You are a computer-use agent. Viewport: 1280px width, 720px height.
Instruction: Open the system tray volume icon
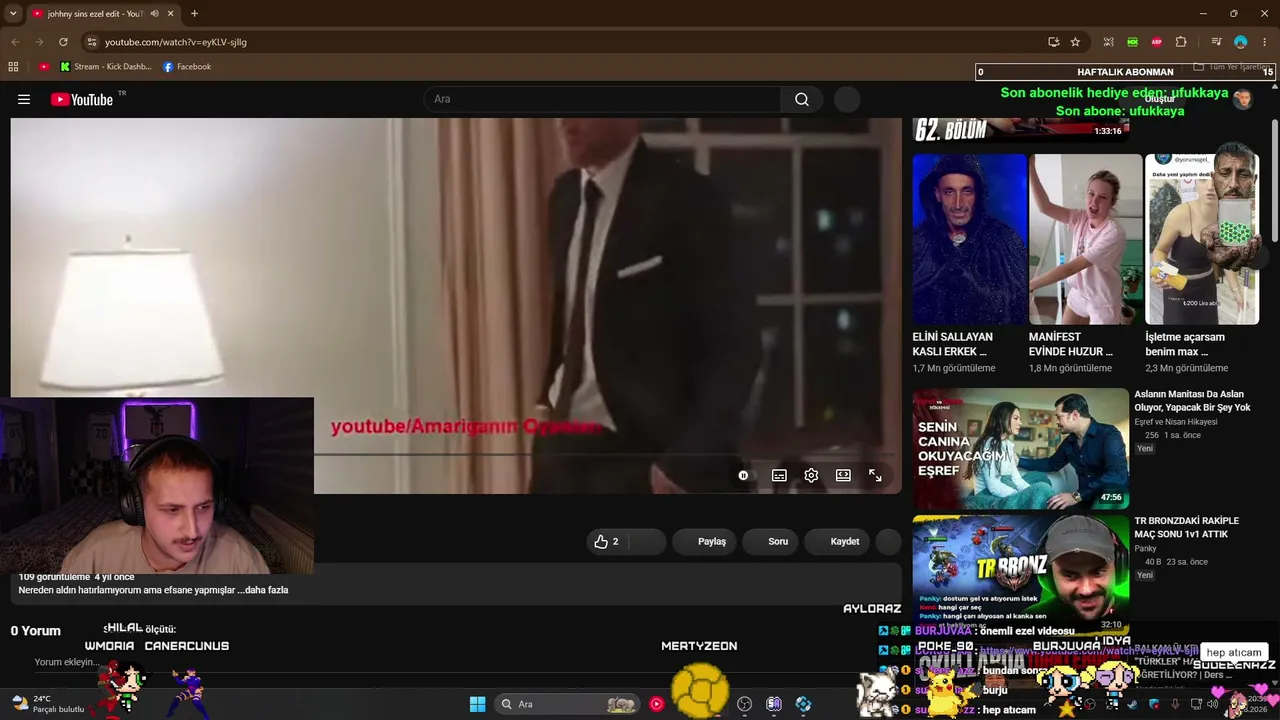[x=1212, y=704]
